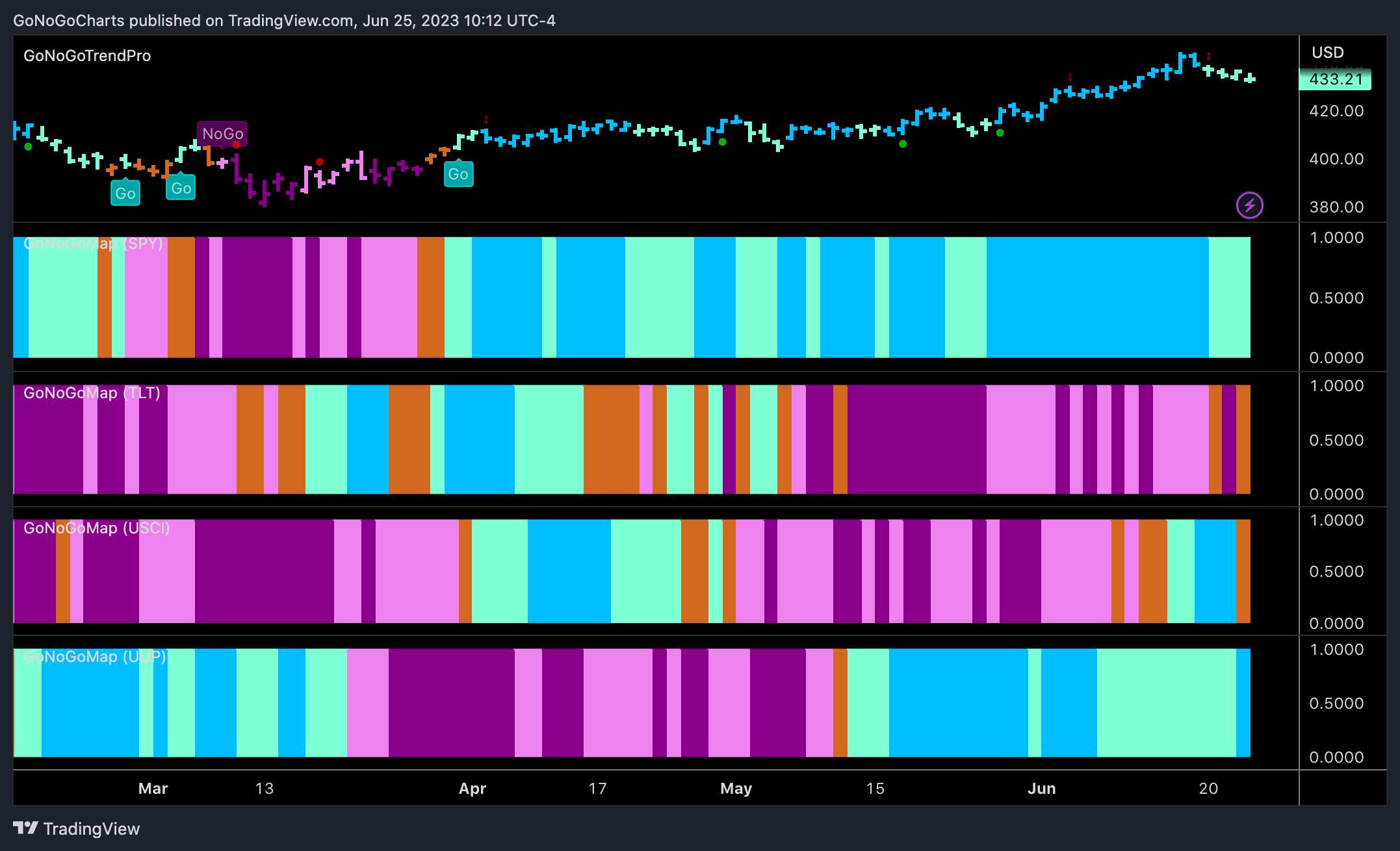This screenshot has height=851, width=1400.
Task: Click the Go label near early April
Action: 458,173
